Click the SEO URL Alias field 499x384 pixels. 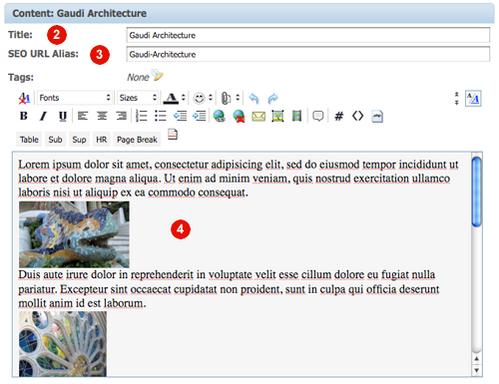click(308, 54)
